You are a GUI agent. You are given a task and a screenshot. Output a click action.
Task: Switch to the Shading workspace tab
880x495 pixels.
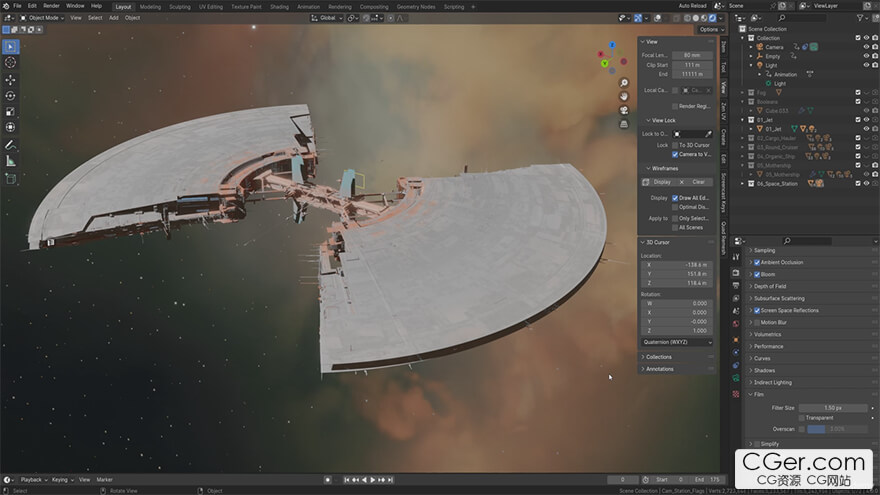(279, 7)
